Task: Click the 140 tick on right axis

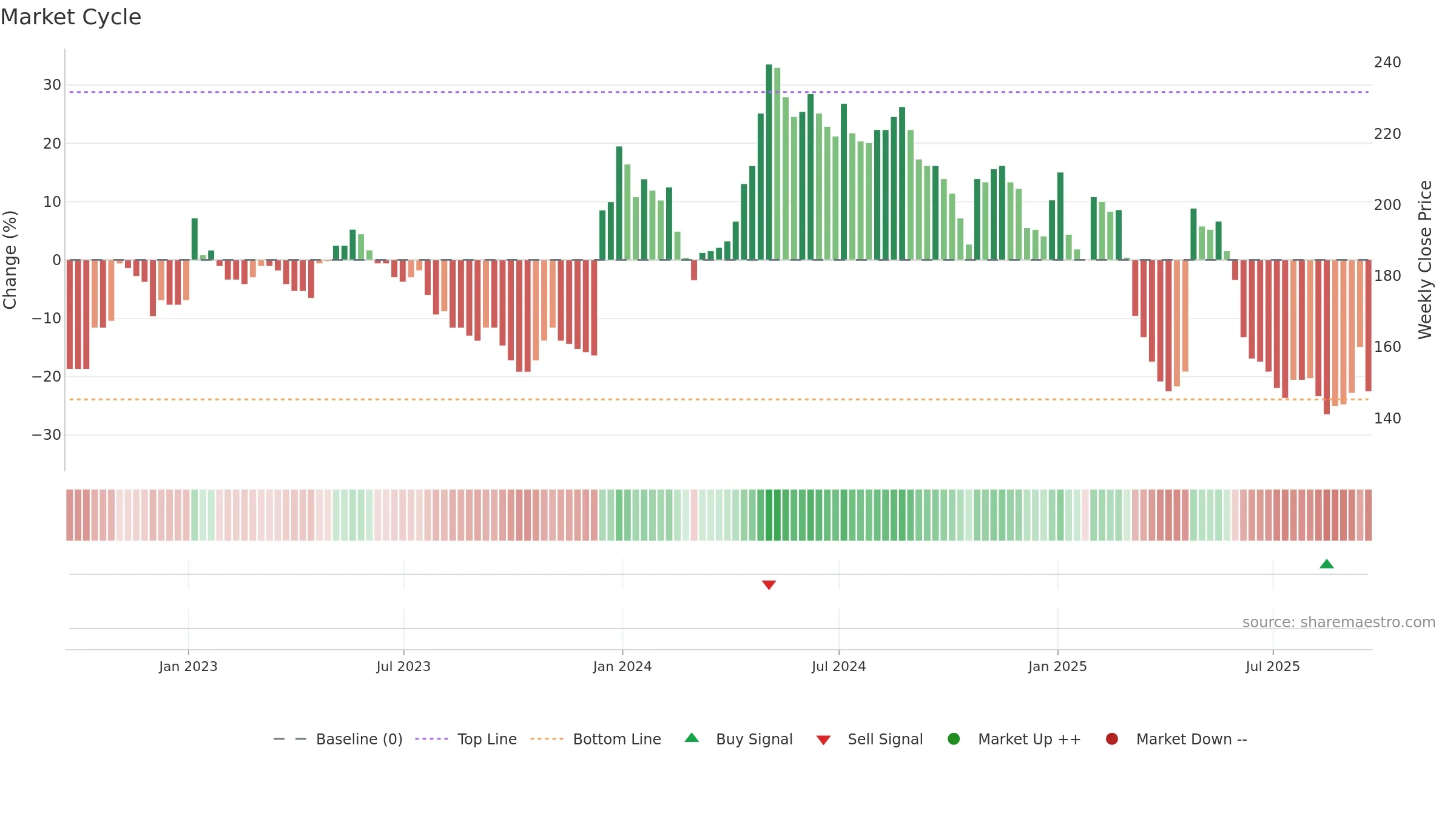Action: (x=1387, y=419)
